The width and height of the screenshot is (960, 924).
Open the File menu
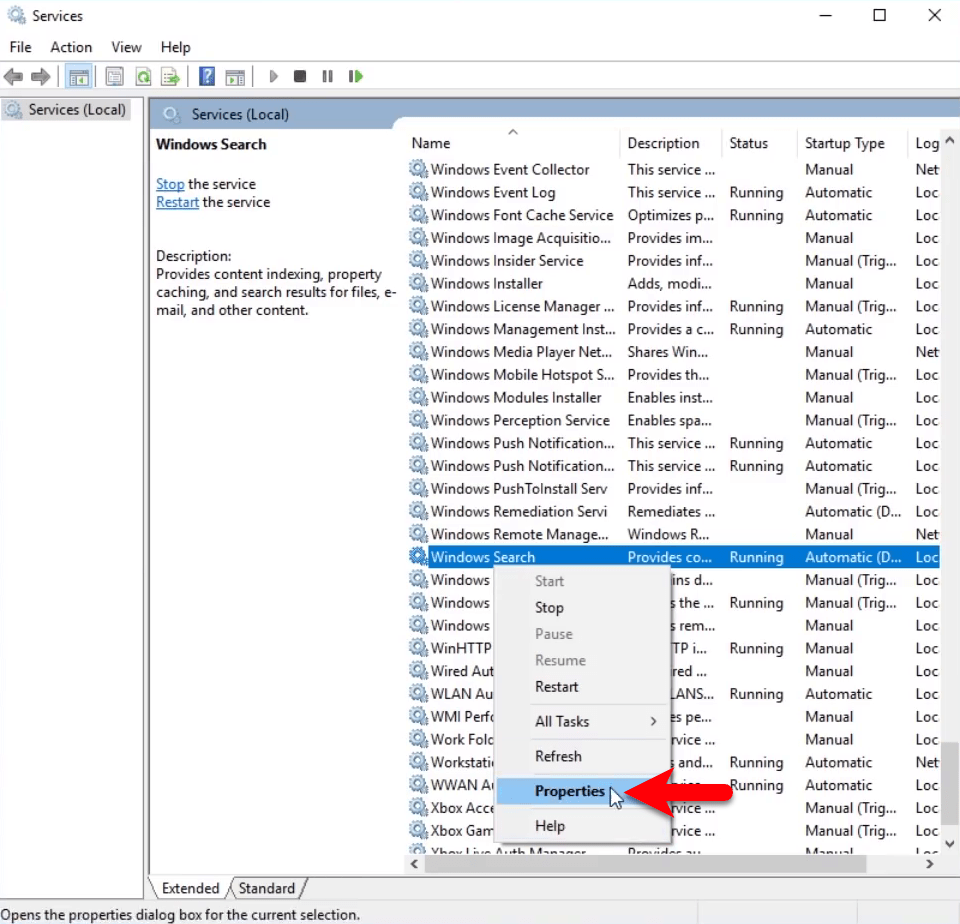pyautogui.click(x=20, y=47)
